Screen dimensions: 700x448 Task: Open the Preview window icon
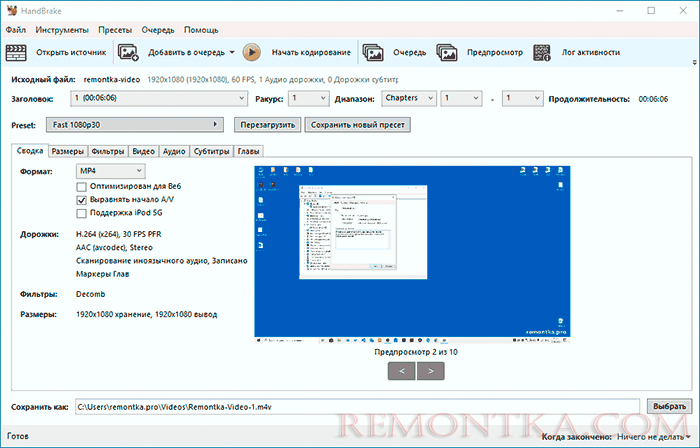[x=449, y=52]
